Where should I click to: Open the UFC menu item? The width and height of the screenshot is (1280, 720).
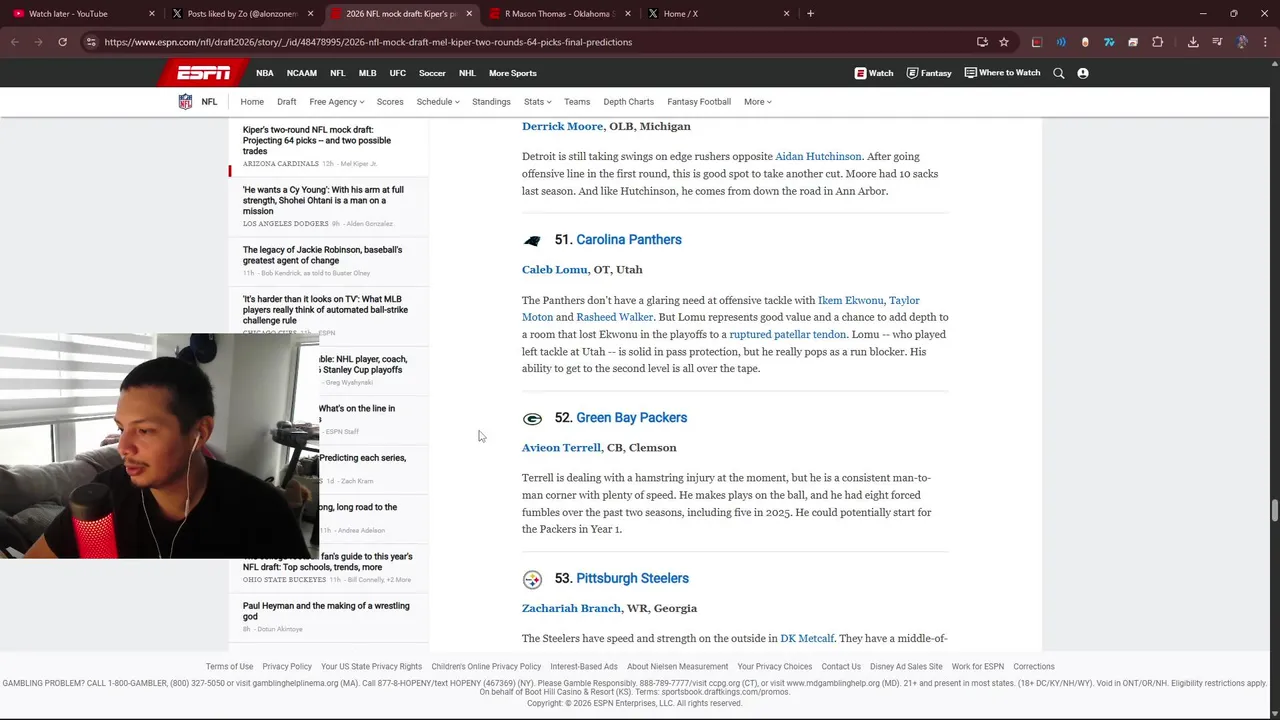[398, 73]
